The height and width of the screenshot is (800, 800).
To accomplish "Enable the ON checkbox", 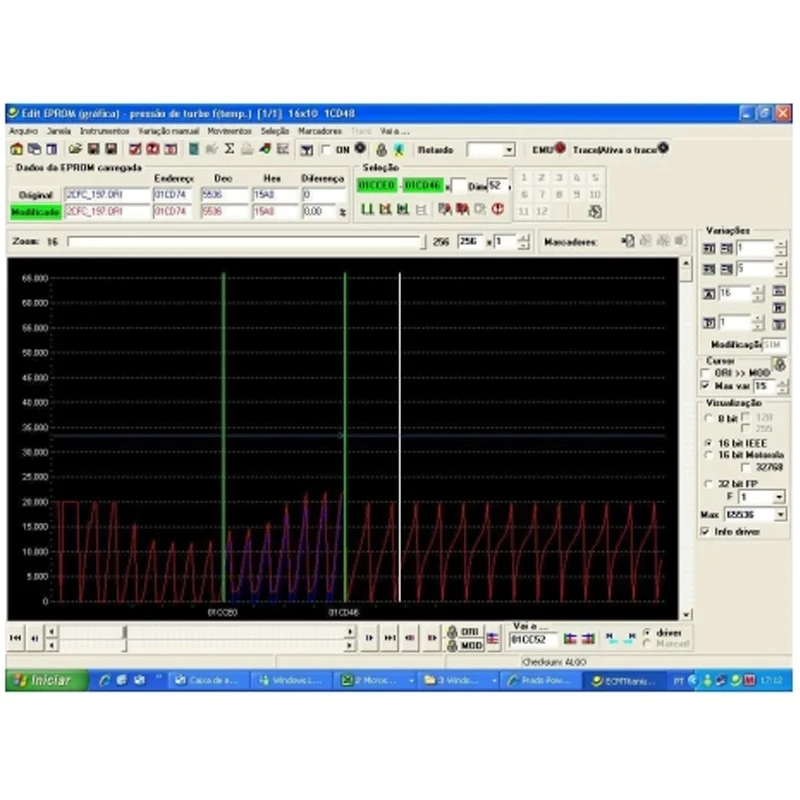I will click(326, 149).
